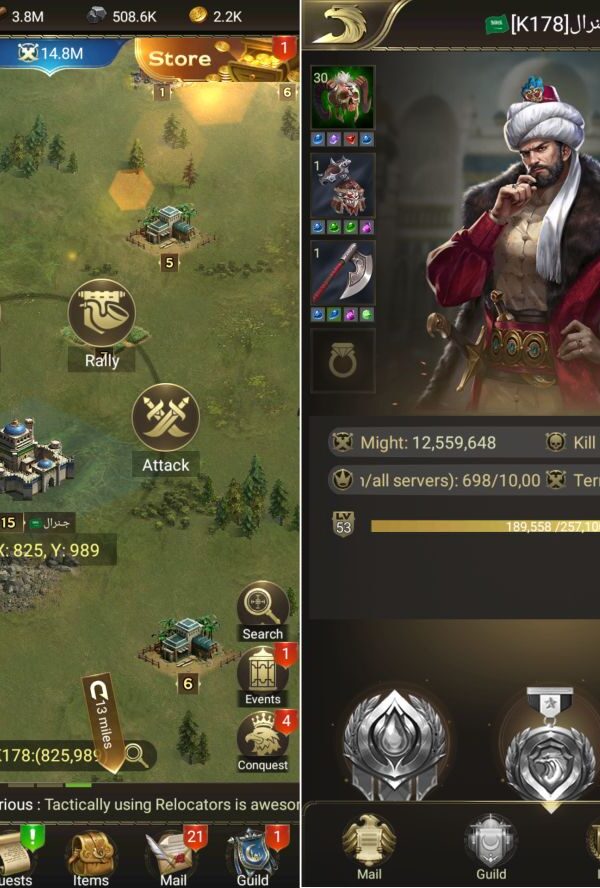
Task: Click the level 53 experience progress bar
Action: [485, 526]
